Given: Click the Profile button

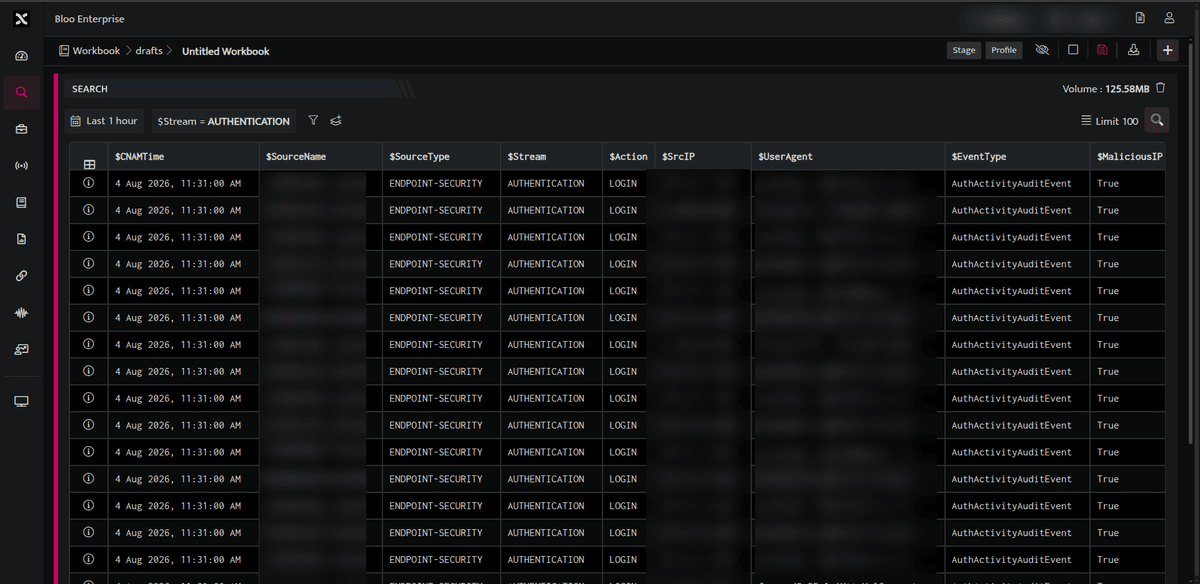Looking at the screenshot, I should (x=1004, y=50).
